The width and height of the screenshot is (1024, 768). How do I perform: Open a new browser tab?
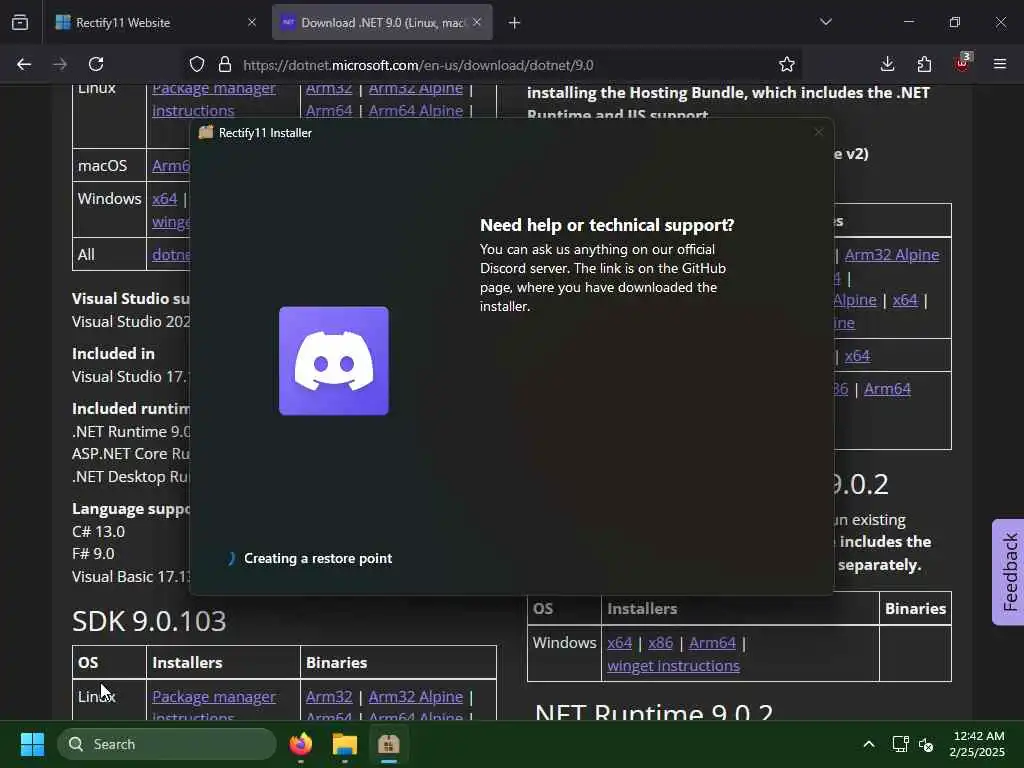coord(515,23)
